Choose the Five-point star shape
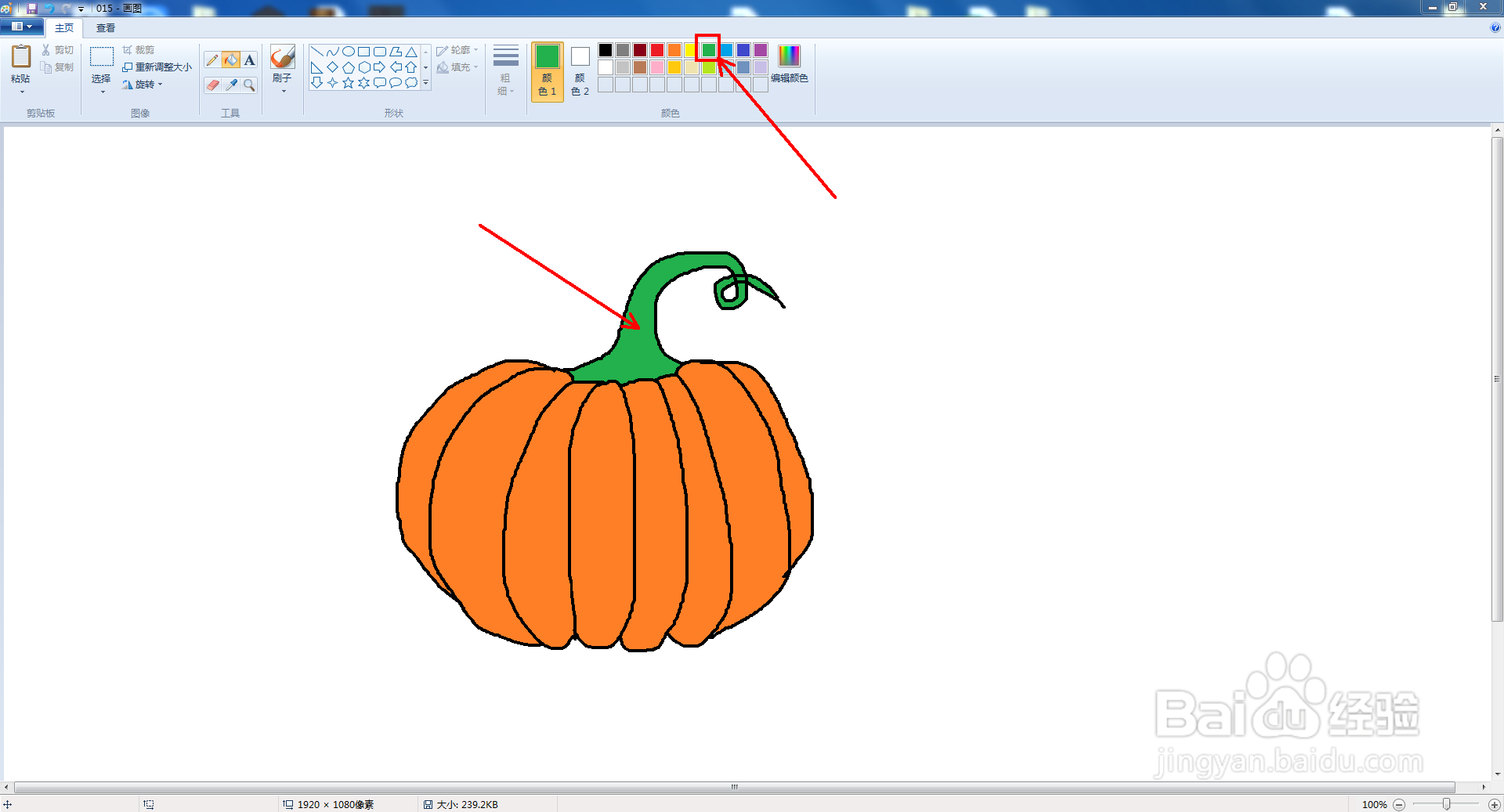 (349, 82)
